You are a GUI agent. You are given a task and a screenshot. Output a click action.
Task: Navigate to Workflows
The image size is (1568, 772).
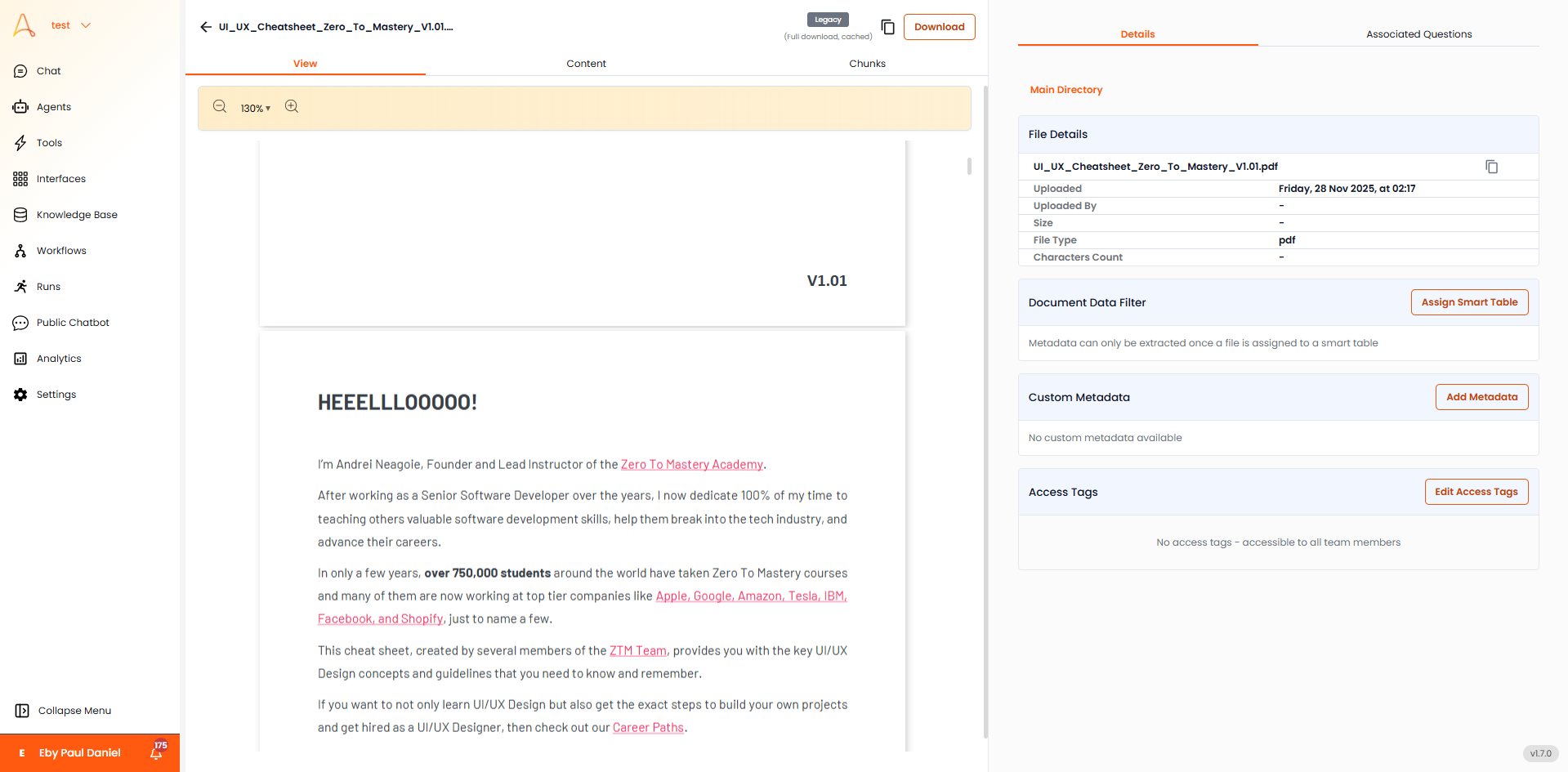[61, 251]
